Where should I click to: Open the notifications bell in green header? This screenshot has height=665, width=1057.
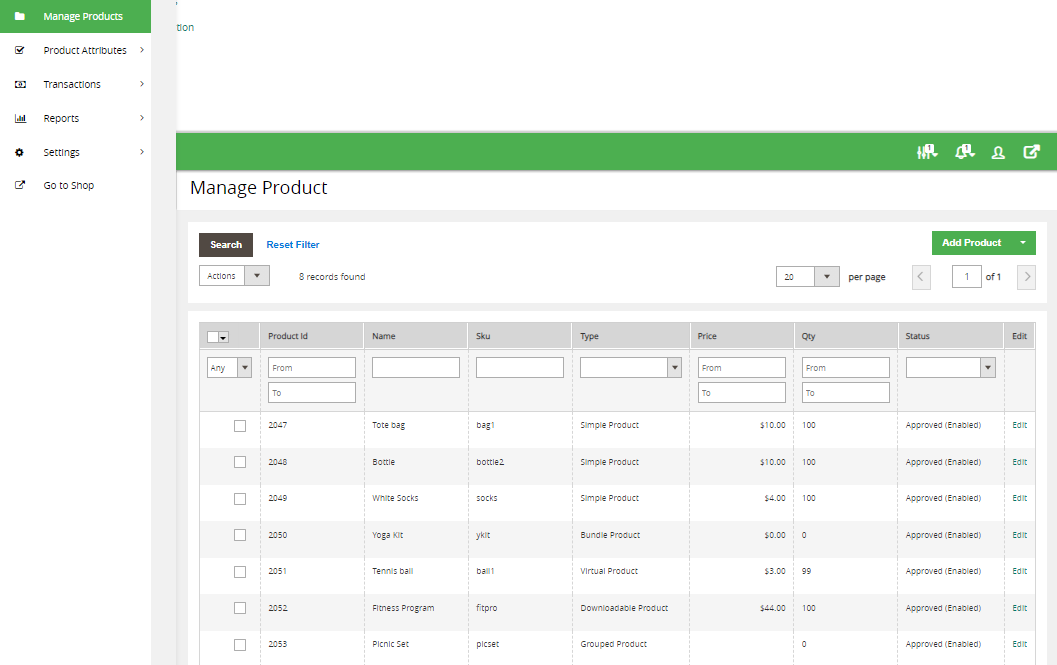click(x=964, y=152)
